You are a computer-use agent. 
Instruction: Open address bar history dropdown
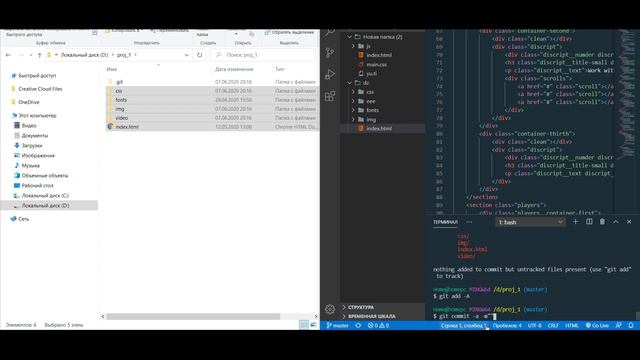point(187,55)
